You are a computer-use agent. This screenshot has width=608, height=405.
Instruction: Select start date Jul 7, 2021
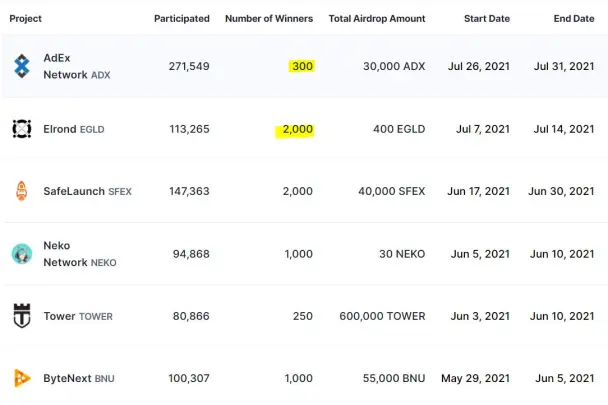click(483, 129)
